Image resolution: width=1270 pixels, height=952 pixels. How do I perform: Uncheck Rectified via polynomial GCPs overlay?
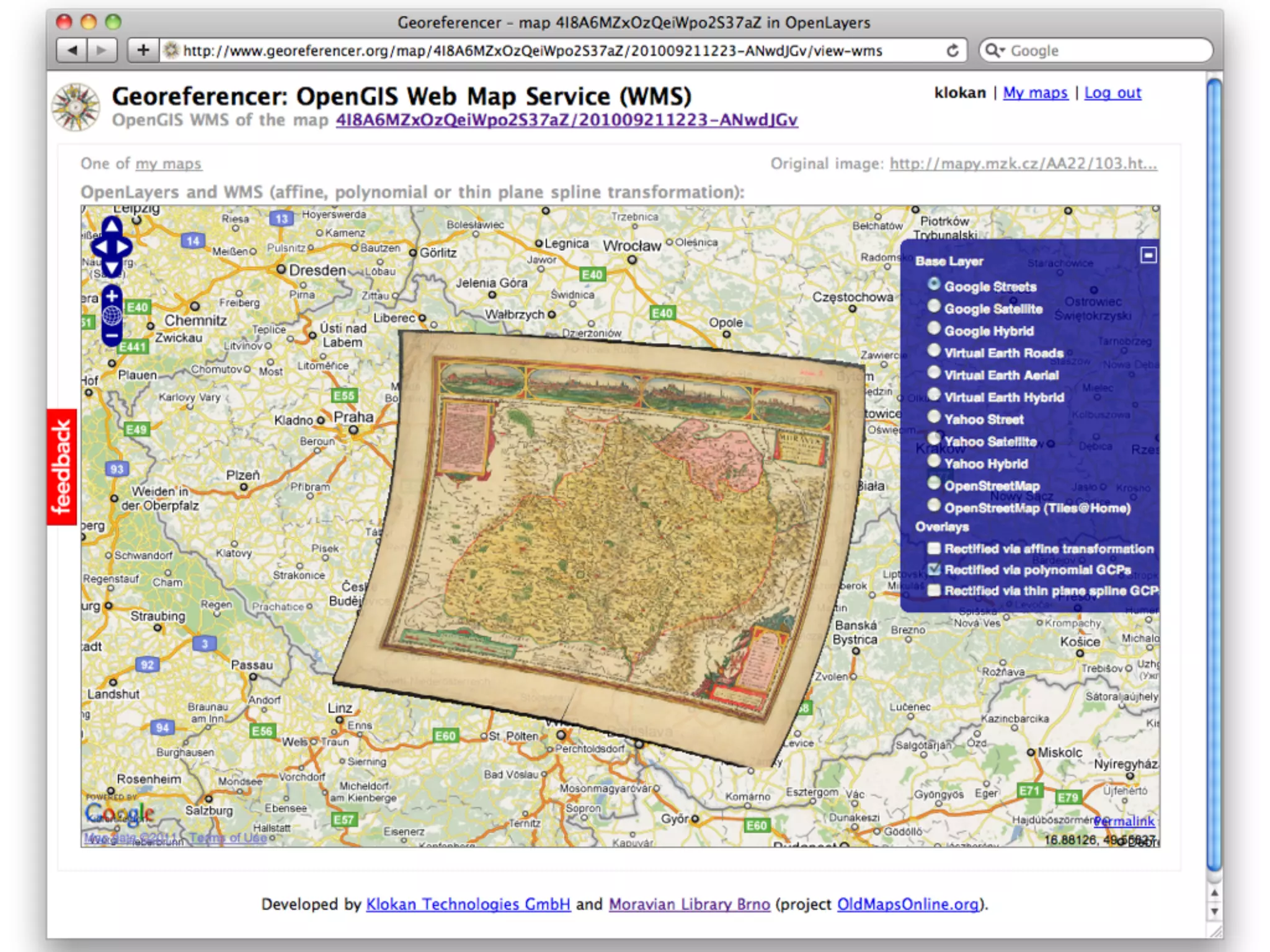click(x=934, y=570)
